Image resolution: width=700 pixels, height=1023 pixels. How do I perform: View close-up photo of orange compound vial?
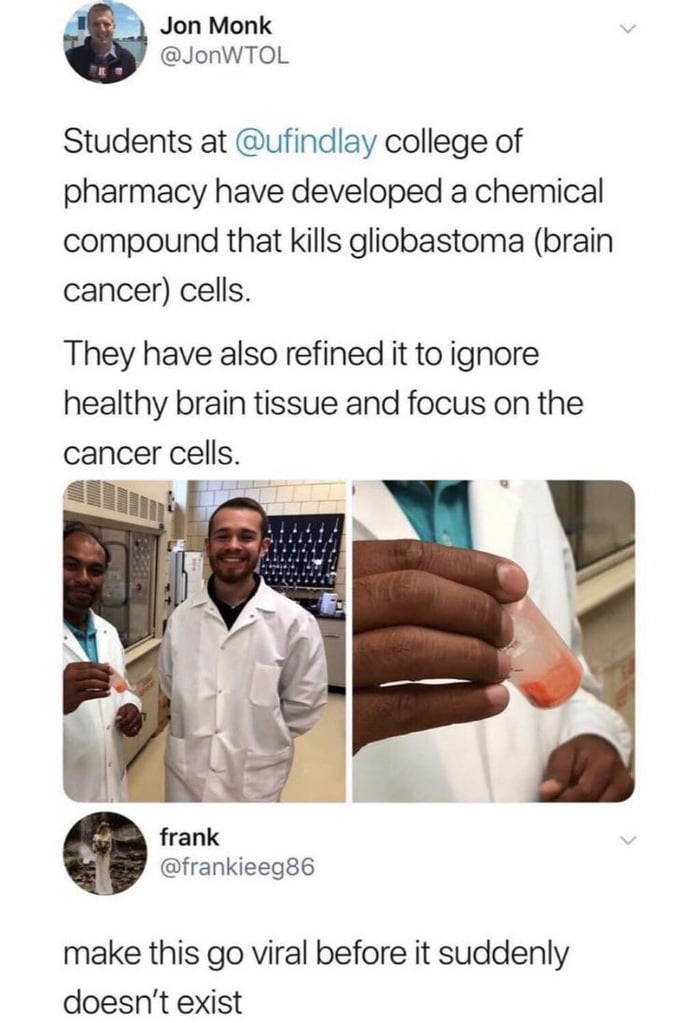point(494,641)
